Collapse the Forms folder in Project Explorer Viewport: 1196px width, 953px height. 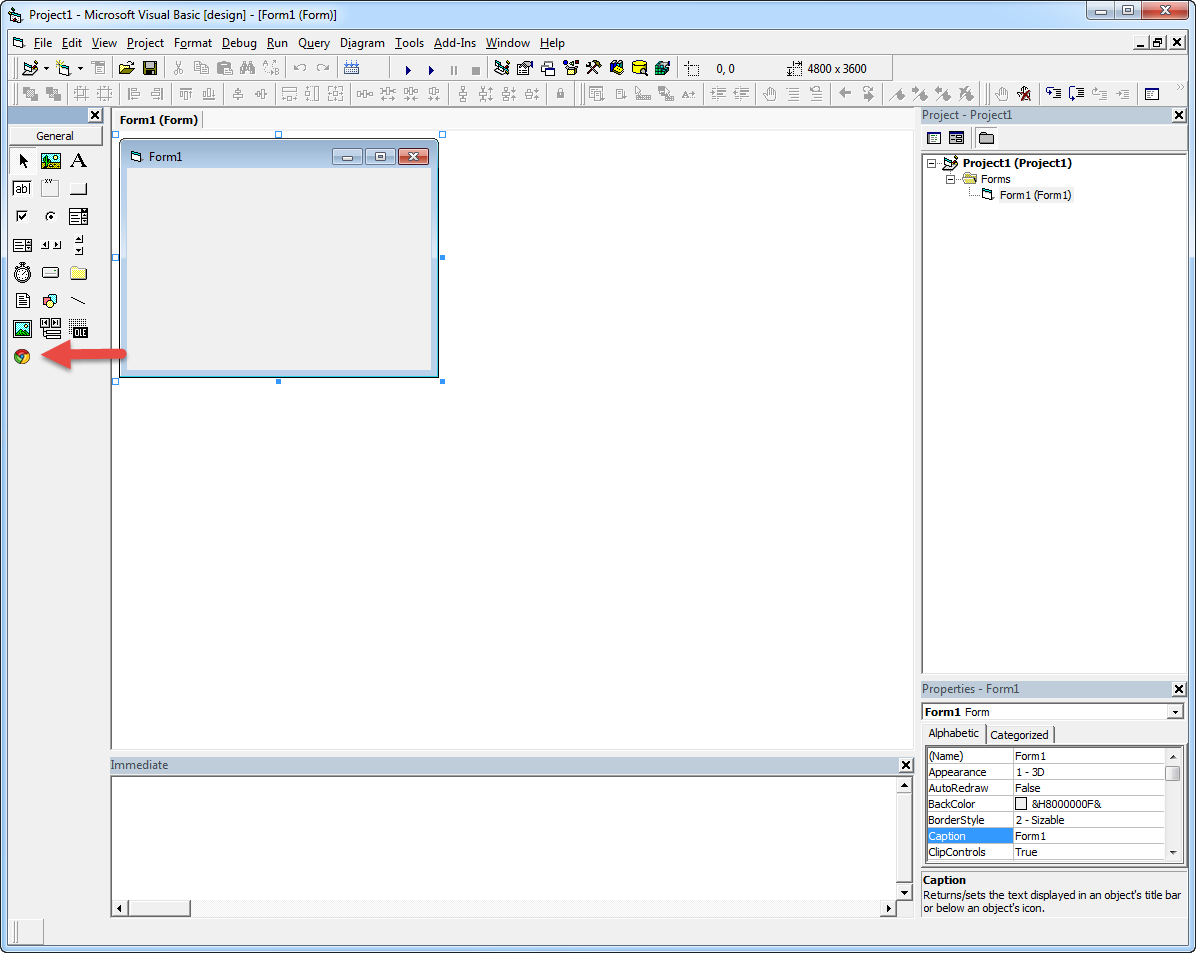pos(951,178)
